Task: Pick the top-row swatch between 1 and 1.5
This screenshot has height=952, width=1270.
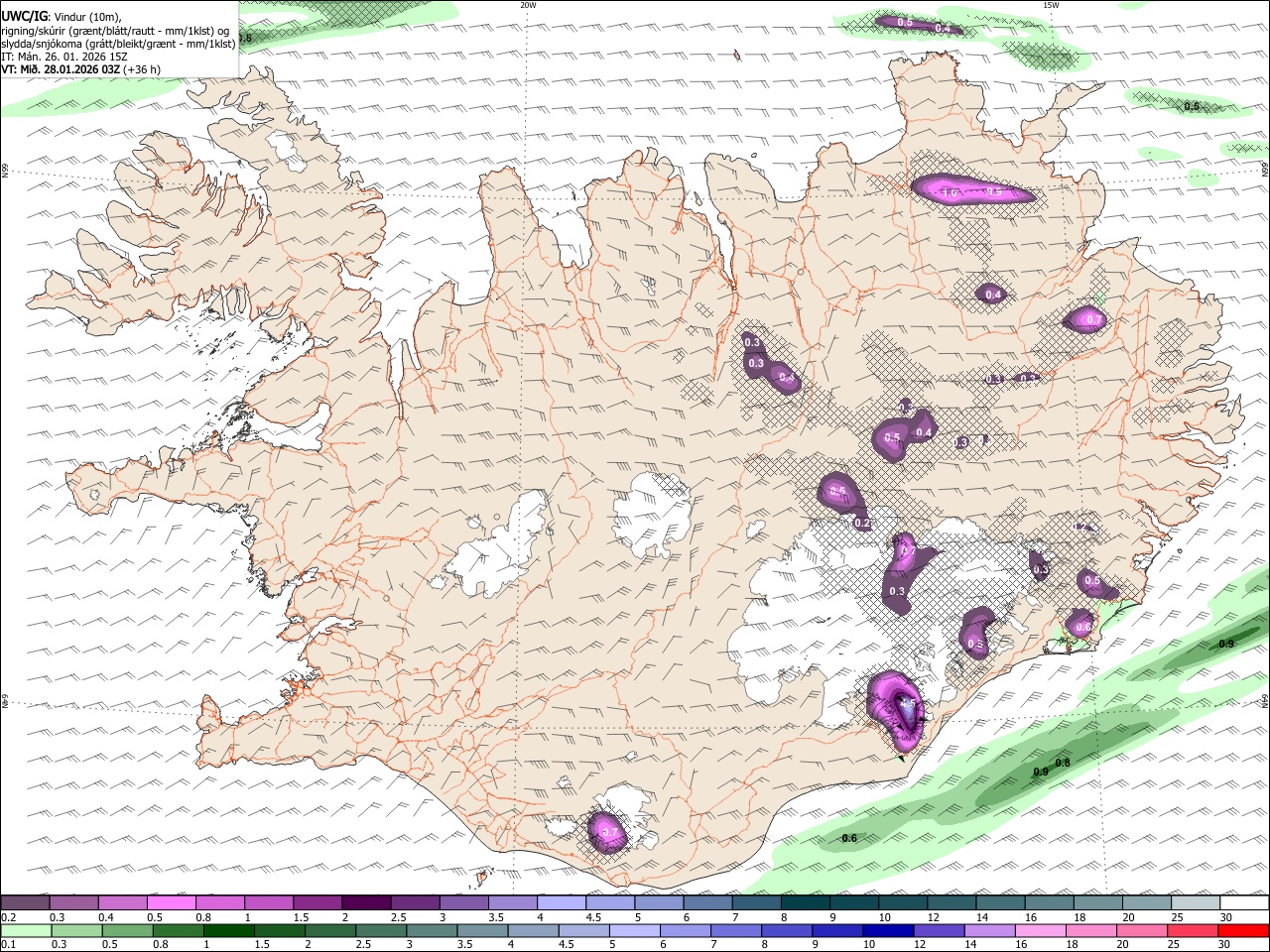Action: pyautogui.click(x=268, y=903)
